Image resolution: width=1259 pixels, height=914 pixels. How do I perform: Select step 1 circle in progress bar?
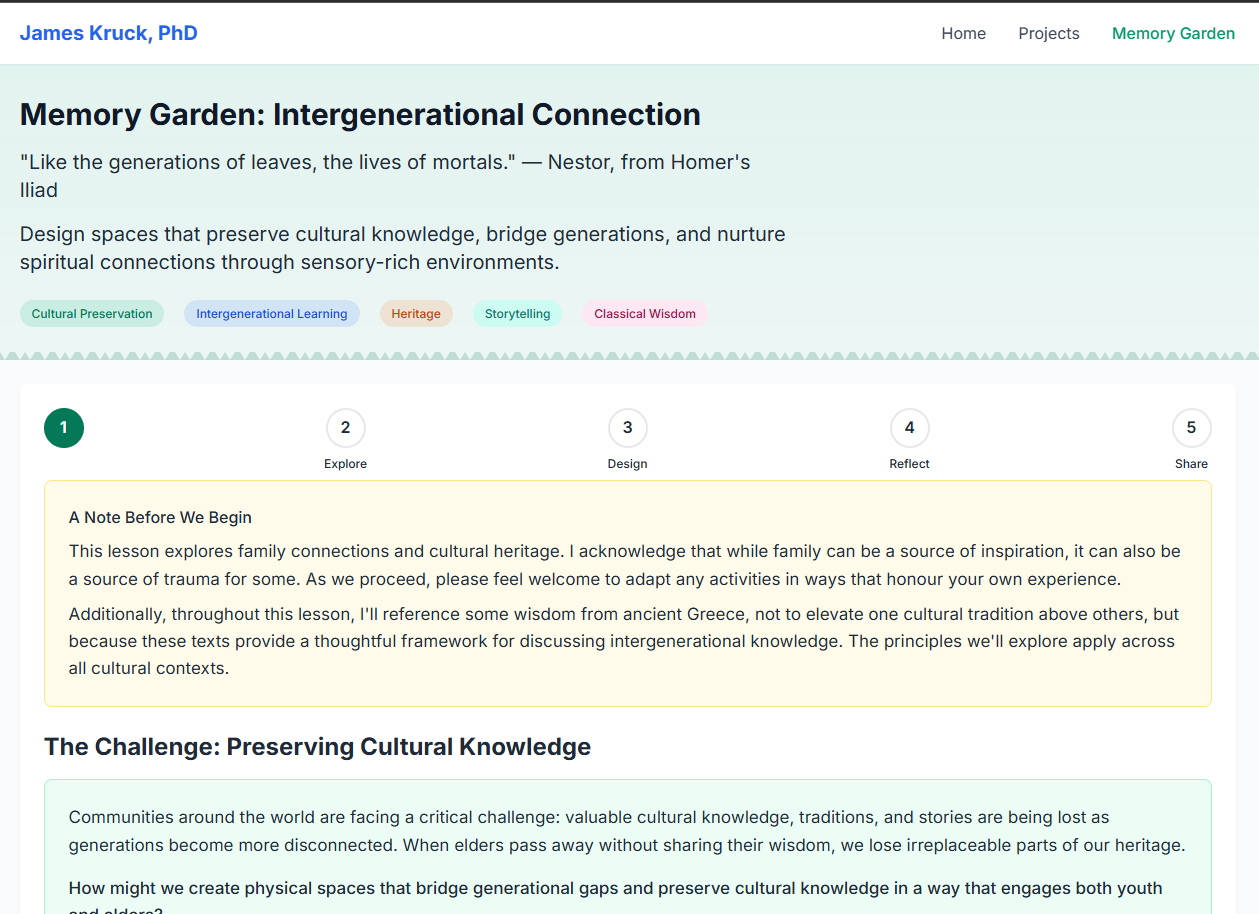pos(64,428)
